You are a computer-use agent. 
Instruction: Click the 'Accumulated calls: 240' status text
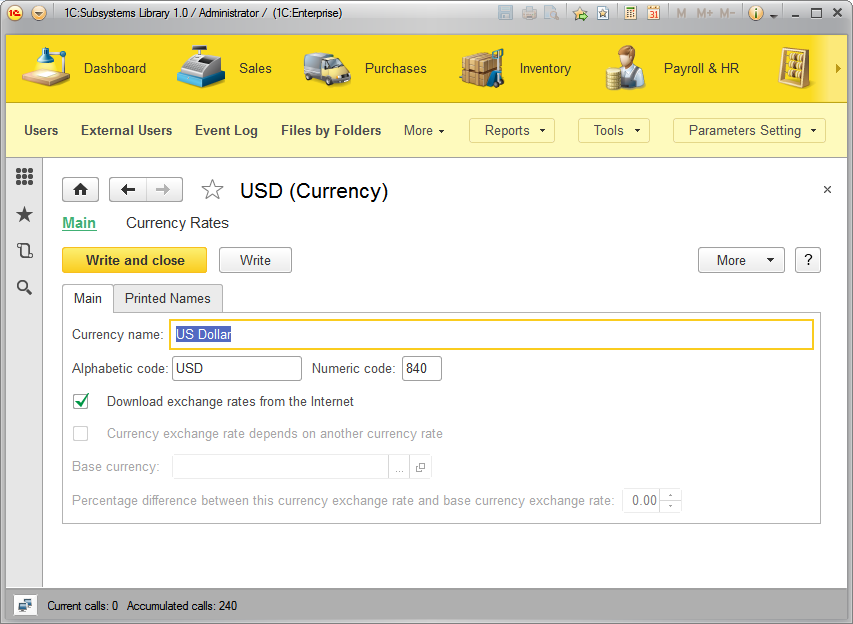(x=182, y=606)
